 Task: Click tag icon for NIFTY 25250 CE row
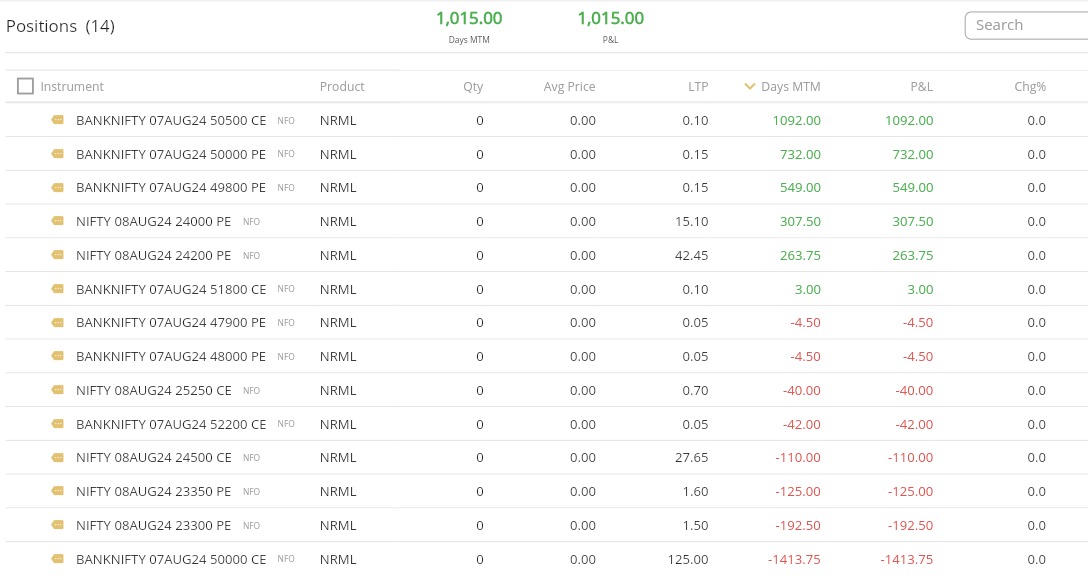58,390
